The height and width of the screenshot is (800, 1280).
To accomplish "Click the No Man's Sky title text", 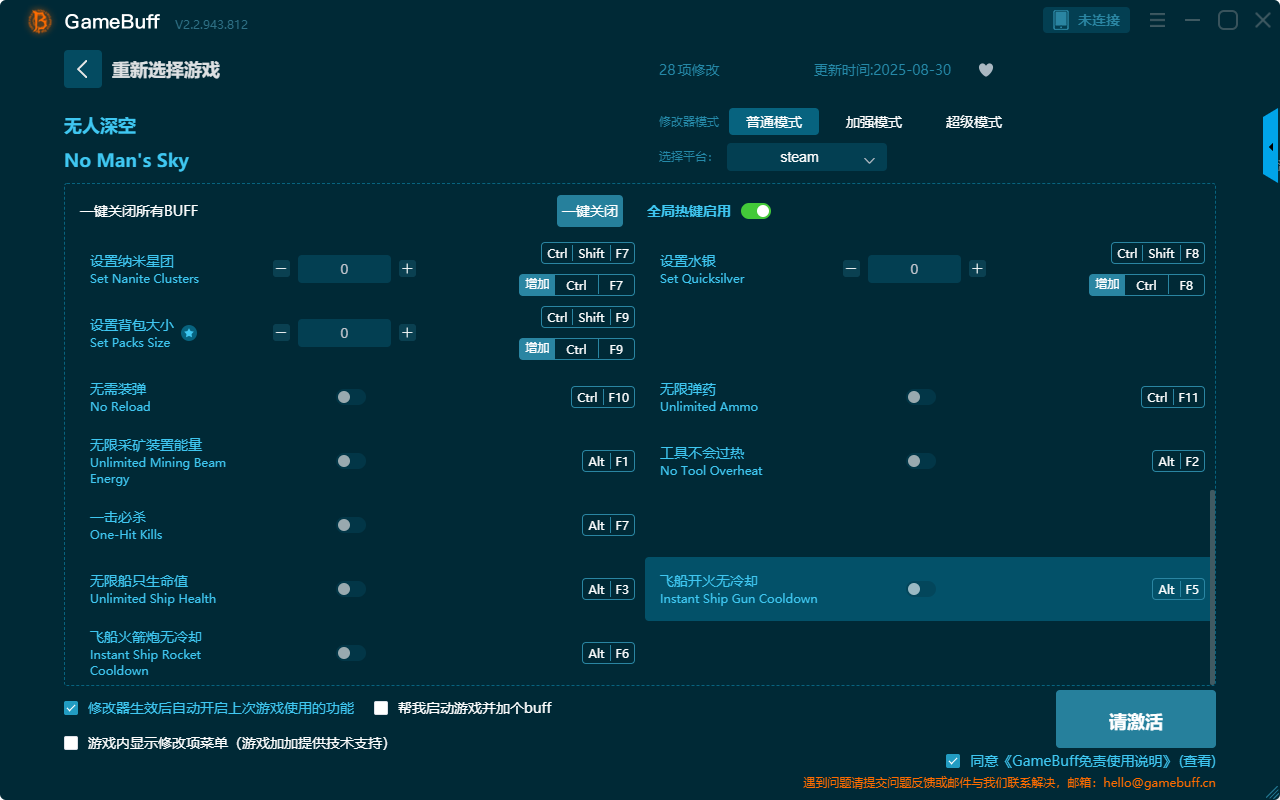I will click(x=126, y=160).
